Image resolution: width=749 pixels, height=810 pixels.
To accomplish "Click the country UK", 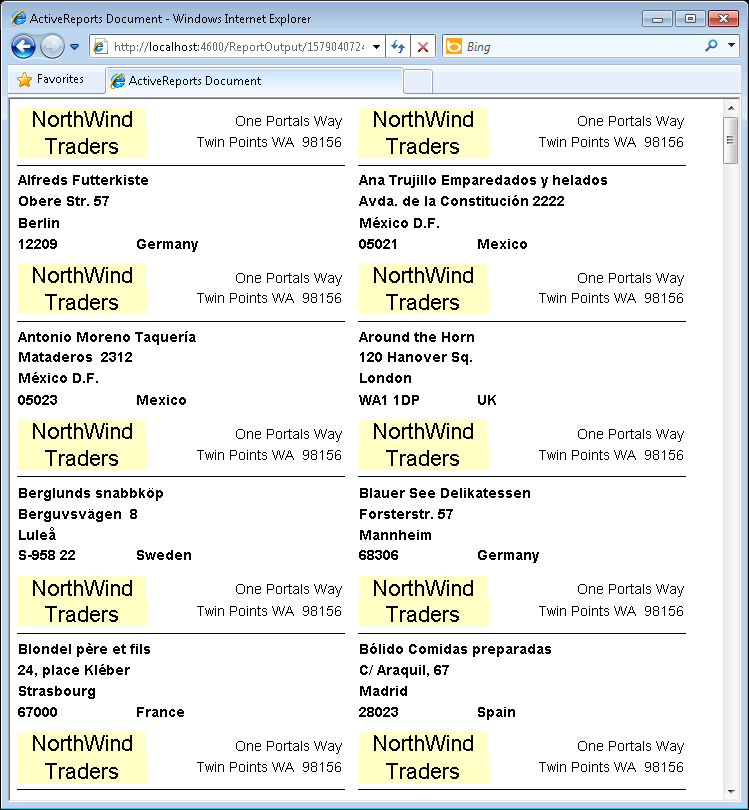I will coord(487,400).
